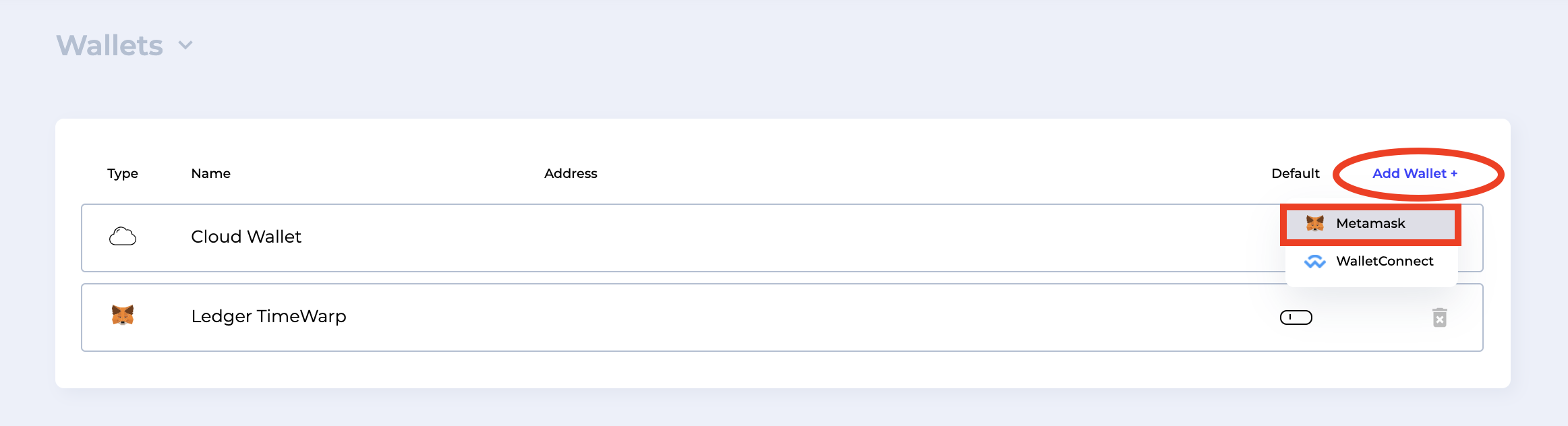Open the Add Wallet + menu
This screenshot has width=1568, height=426.
tap(1415, 173)
